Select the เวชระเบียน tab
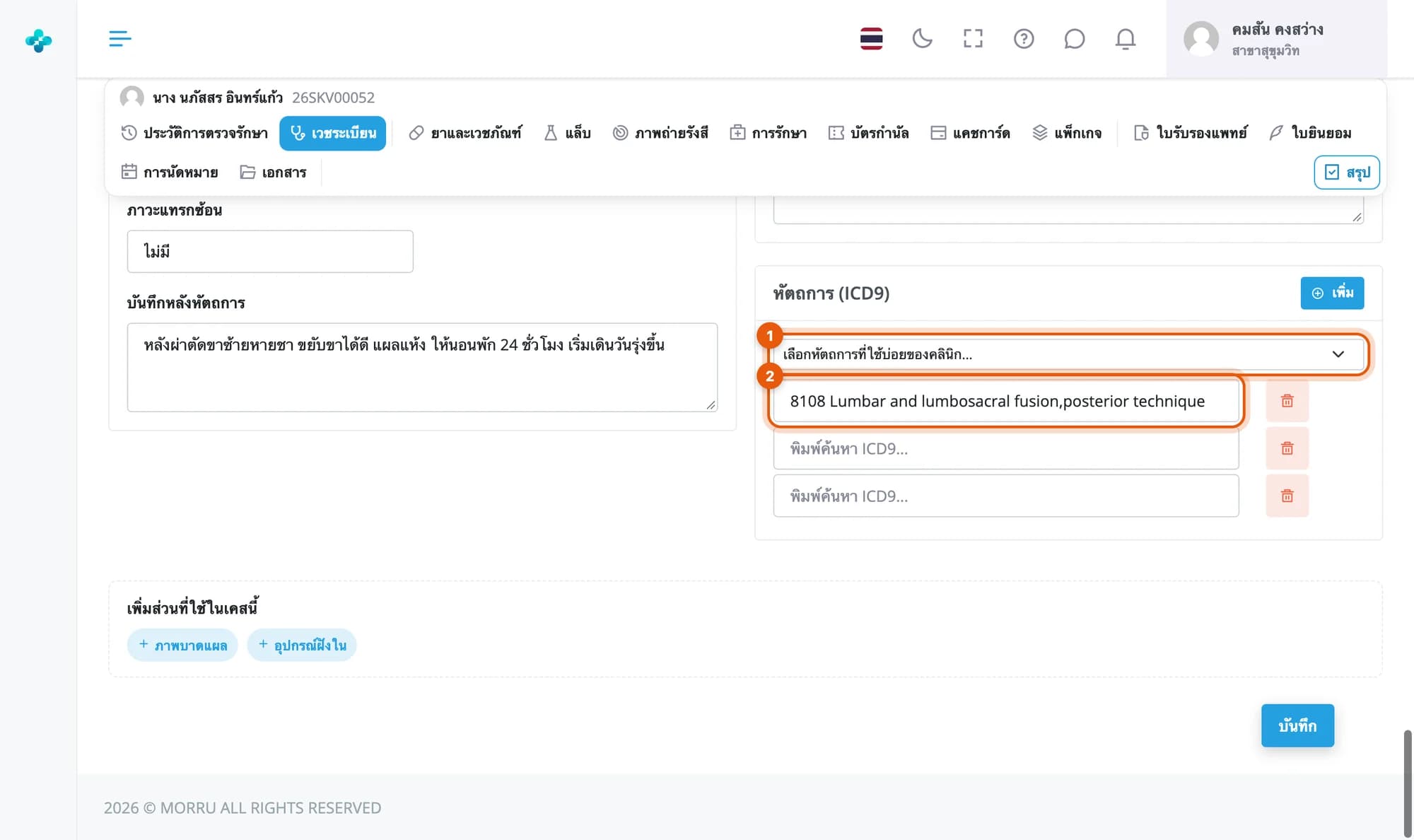 click(332, 133)
